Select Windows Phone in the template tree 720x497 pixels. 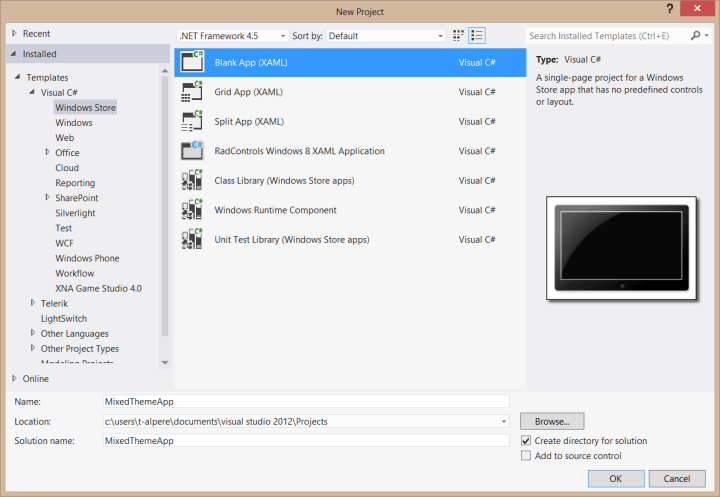tap(87, 258)
